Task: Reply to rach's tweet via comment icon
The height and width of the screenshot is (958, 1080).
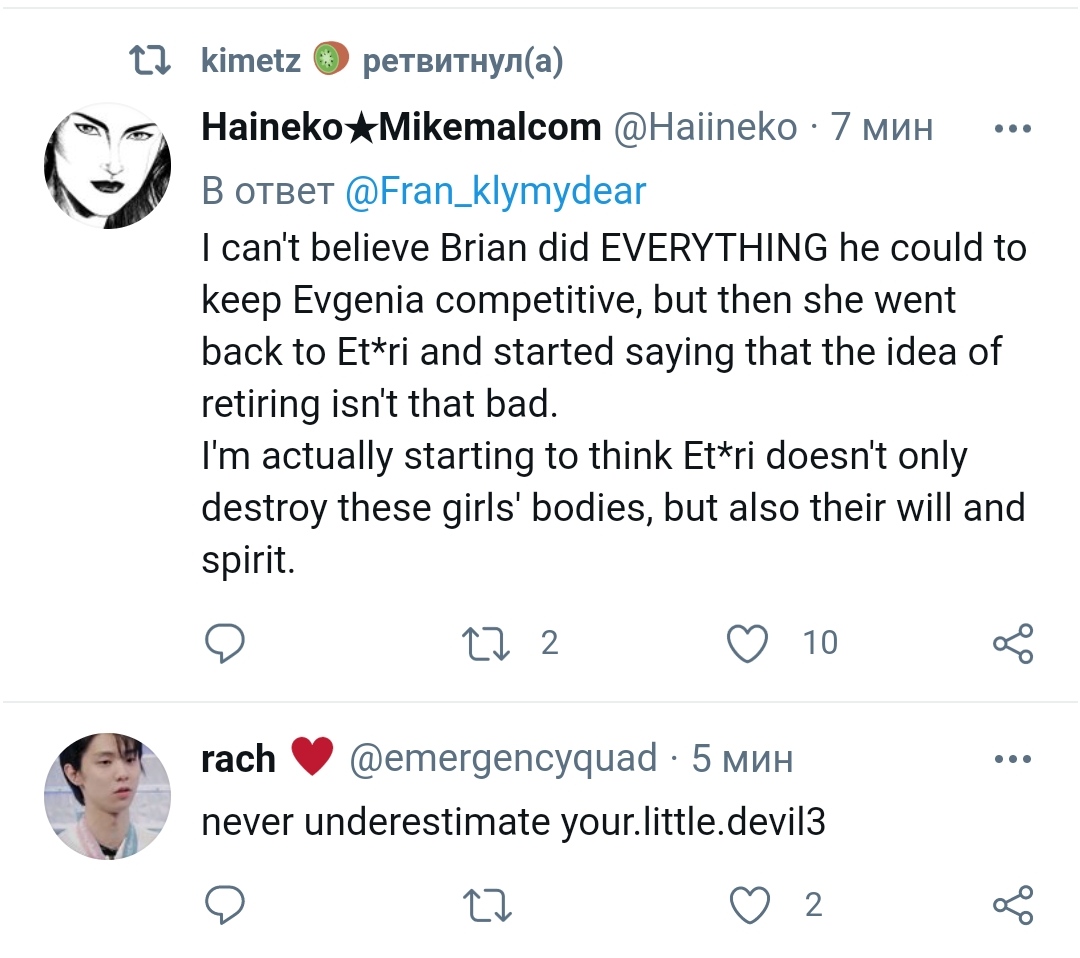Action: [x=224, y=906]
